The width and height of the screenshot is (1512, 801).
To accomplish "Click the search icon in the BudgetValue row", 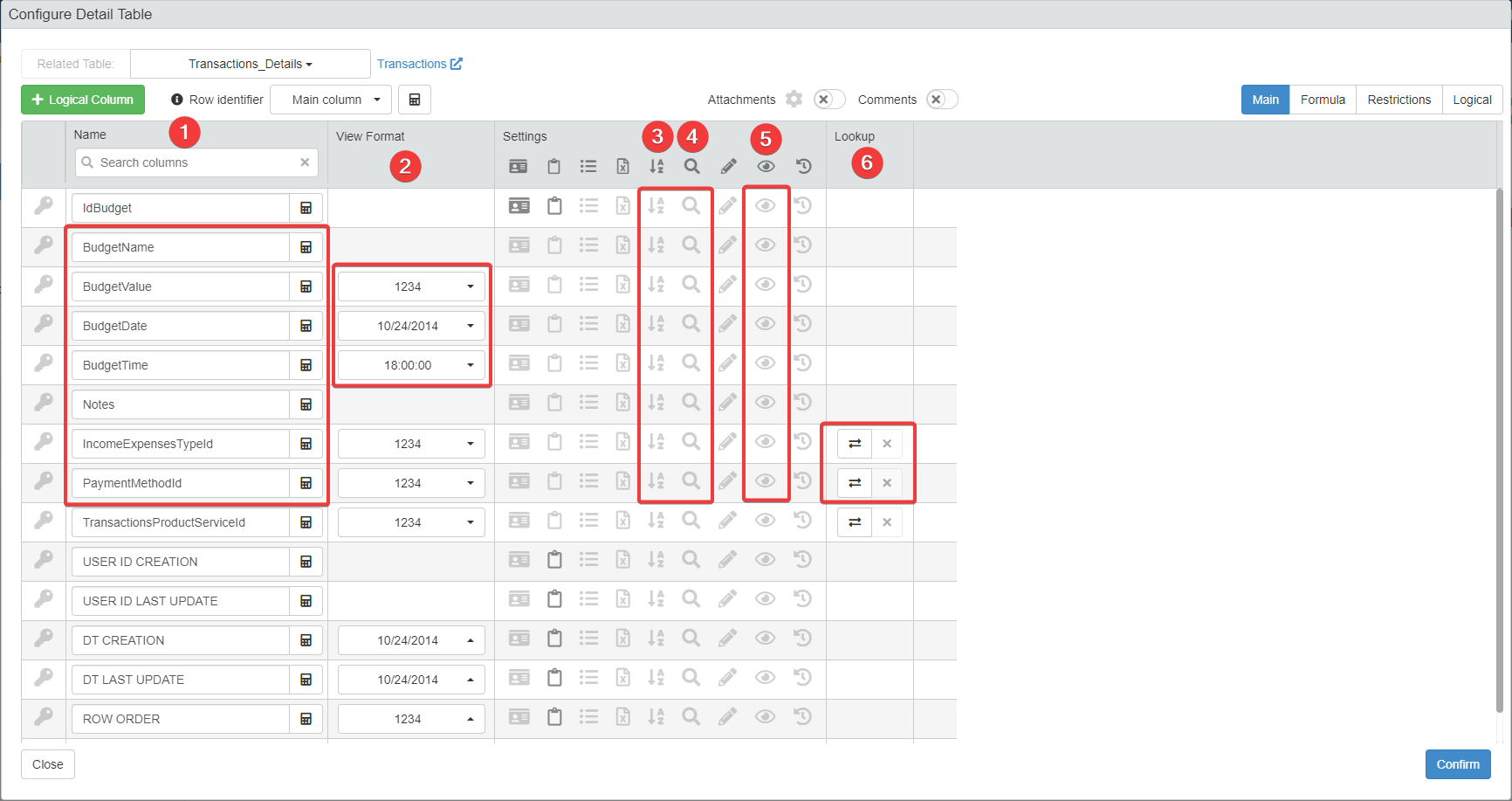I will click(x=691, y=285).
